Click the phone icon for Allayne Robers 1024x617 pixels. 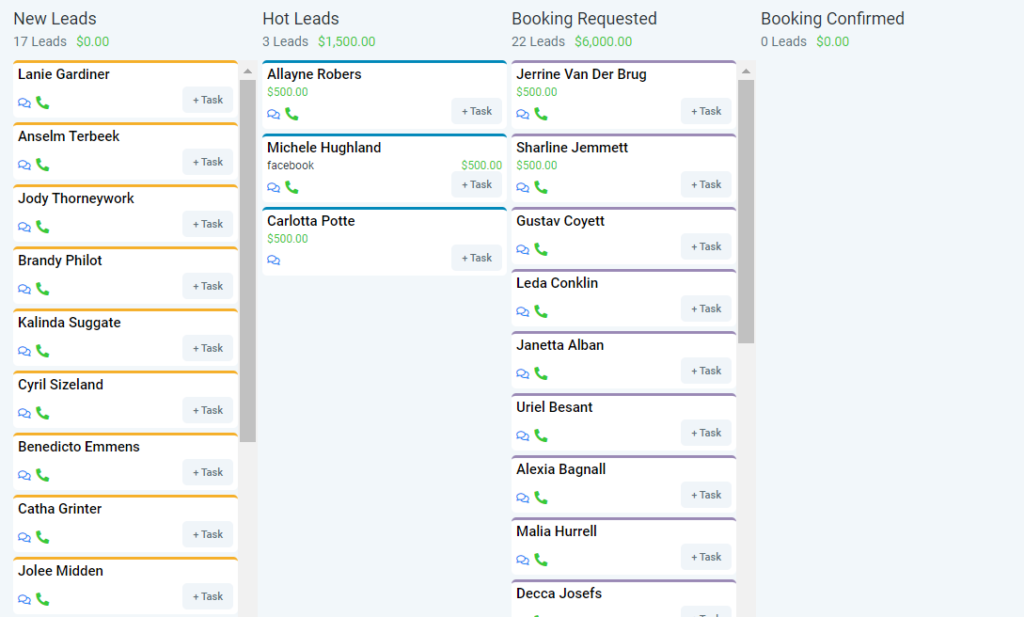[x=291, y=114]
